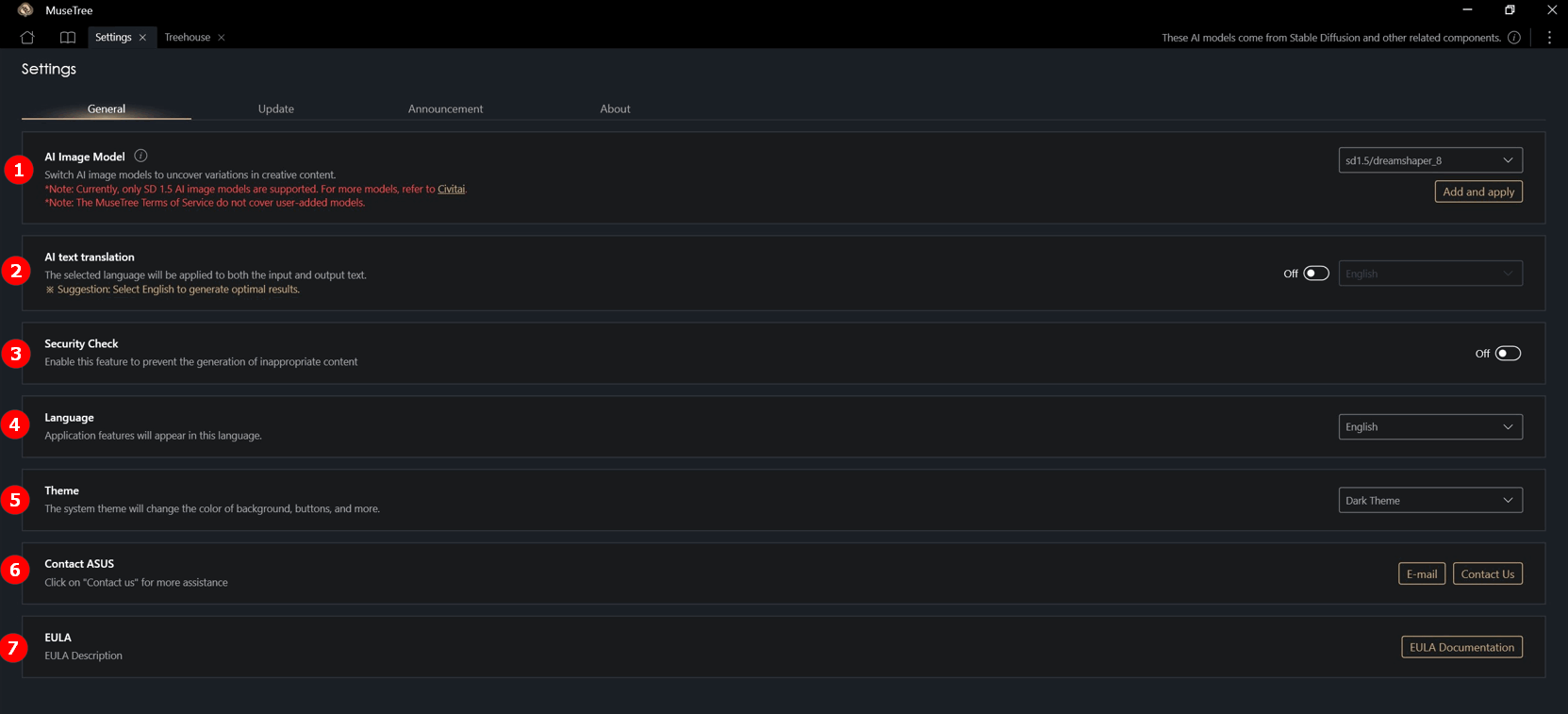Click the 'Theme' setting heading
This screenshot has height=714, width=1568.
[x=61, y=490]
